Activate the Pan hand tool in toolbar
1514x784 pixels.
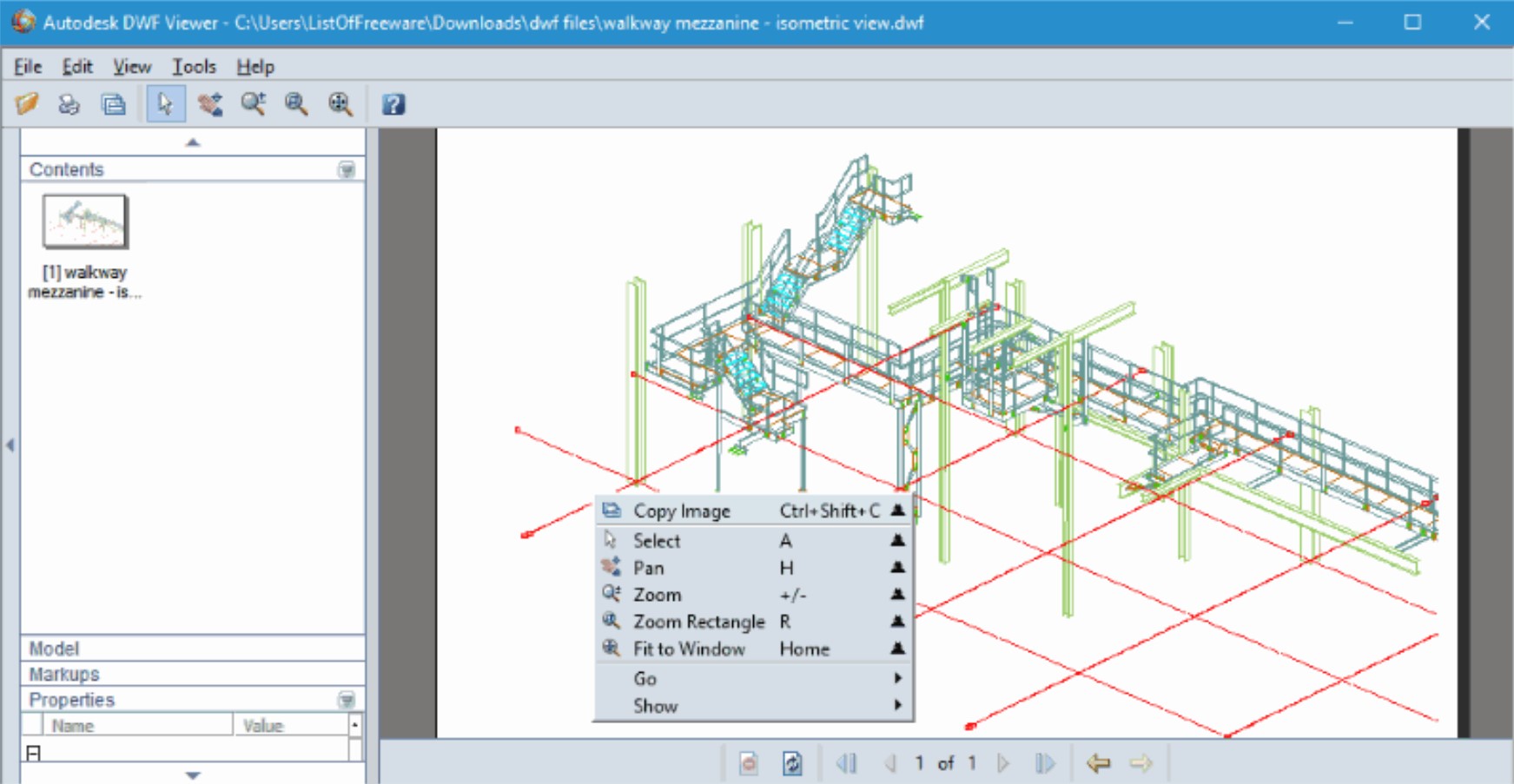coord(209,104)
